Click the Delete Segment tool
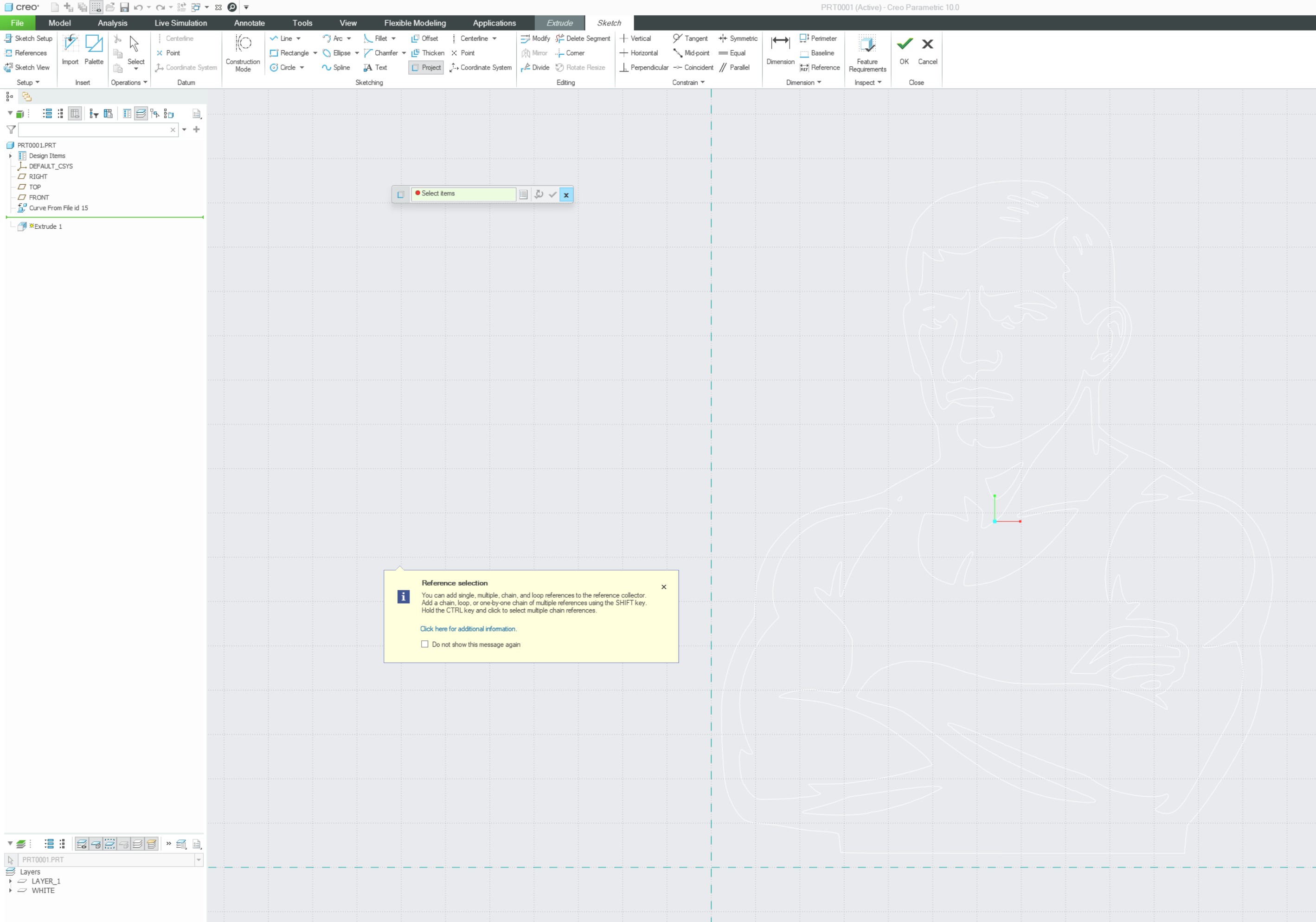The image size is (1316, 922). (582, 39)
